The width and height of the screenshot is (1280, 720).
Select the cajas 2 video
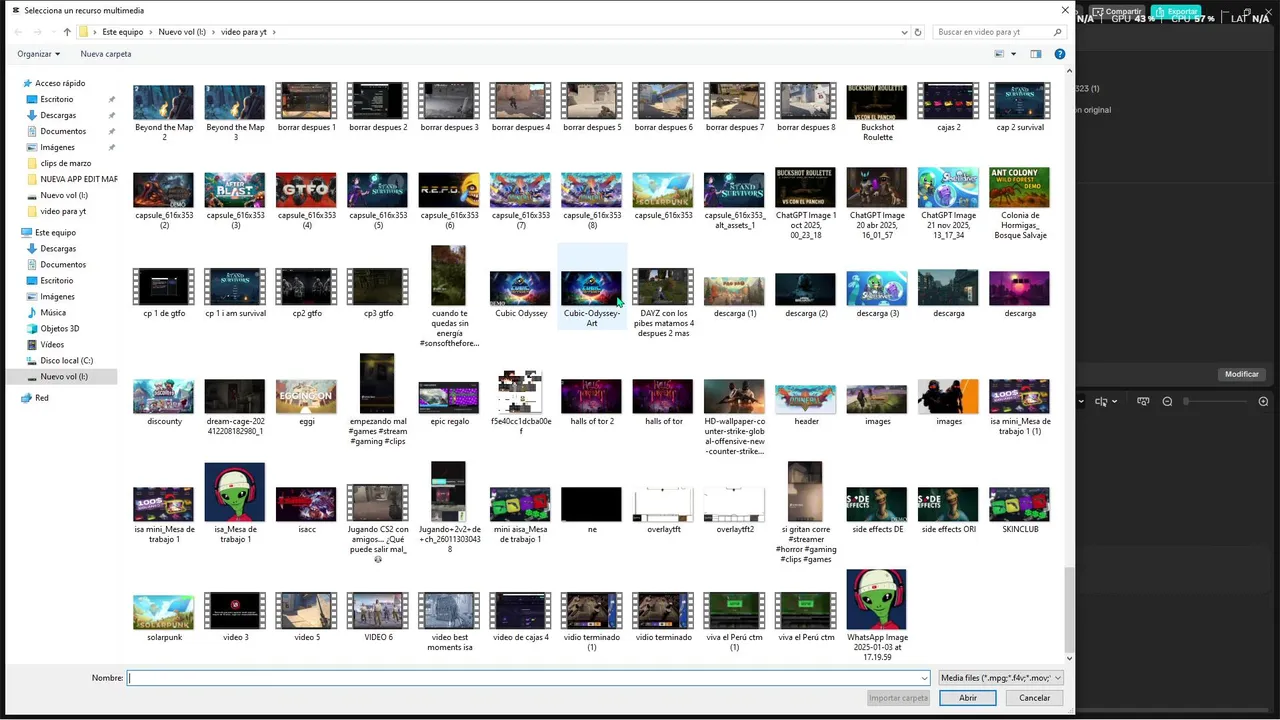[x=949, y=107]
